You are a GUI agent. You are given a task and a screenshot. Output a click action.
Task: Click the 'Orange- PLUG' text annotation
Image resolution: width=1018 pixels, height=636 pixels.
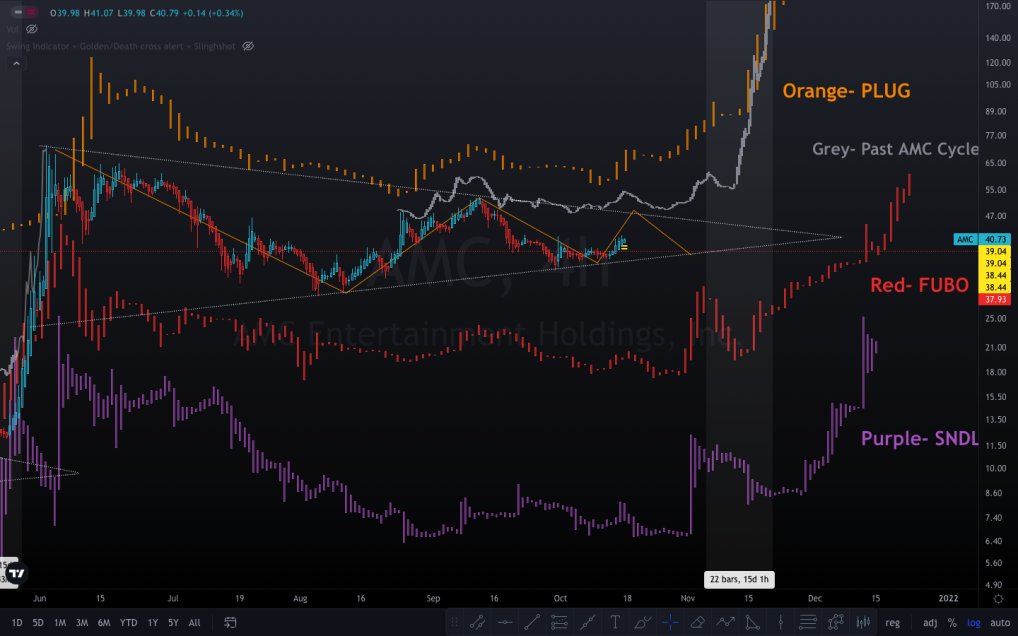tap(846, 91)
